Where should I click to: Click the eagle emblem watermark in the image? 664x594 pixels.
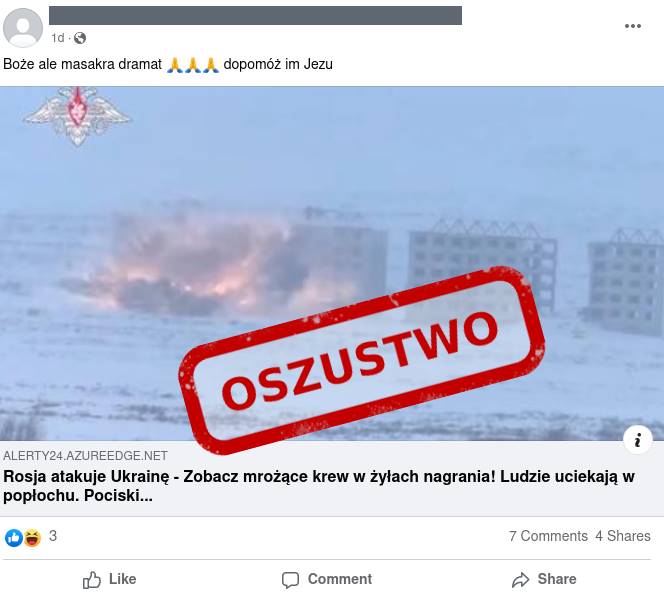77,116
